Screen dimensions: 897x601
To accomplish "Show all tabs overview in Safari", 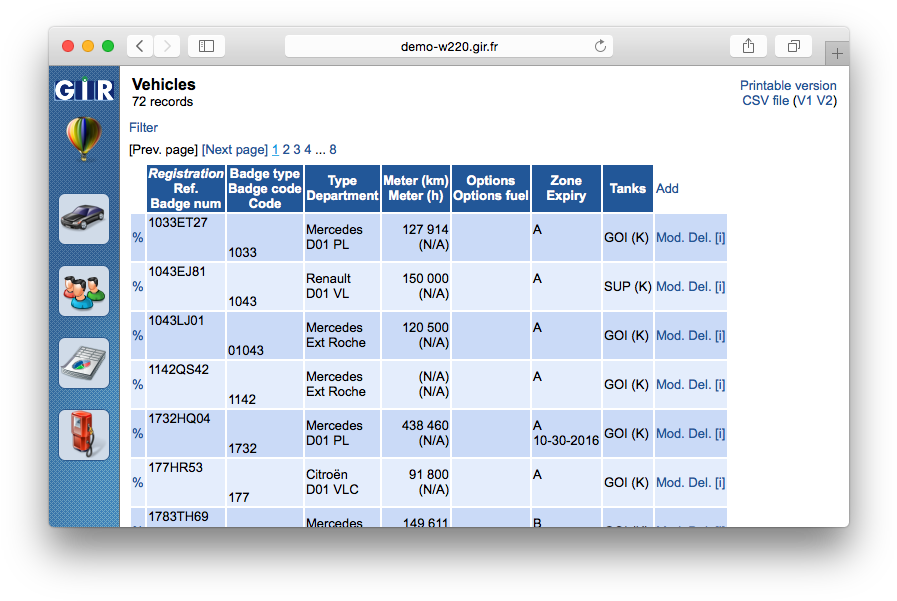I will 793,46.
